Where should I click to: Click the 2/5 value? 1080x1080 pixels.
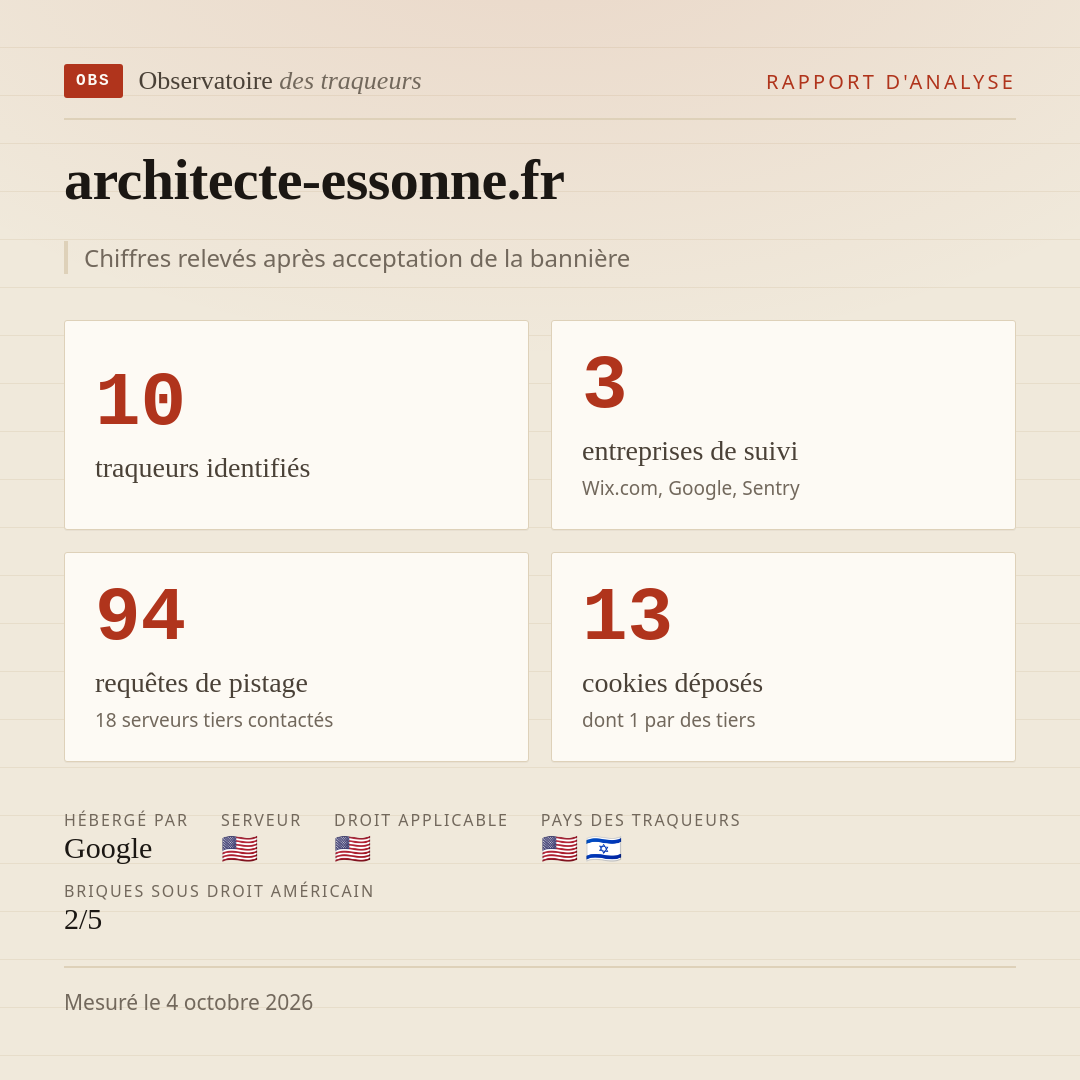pyautogui.click(x=83, y=920)
